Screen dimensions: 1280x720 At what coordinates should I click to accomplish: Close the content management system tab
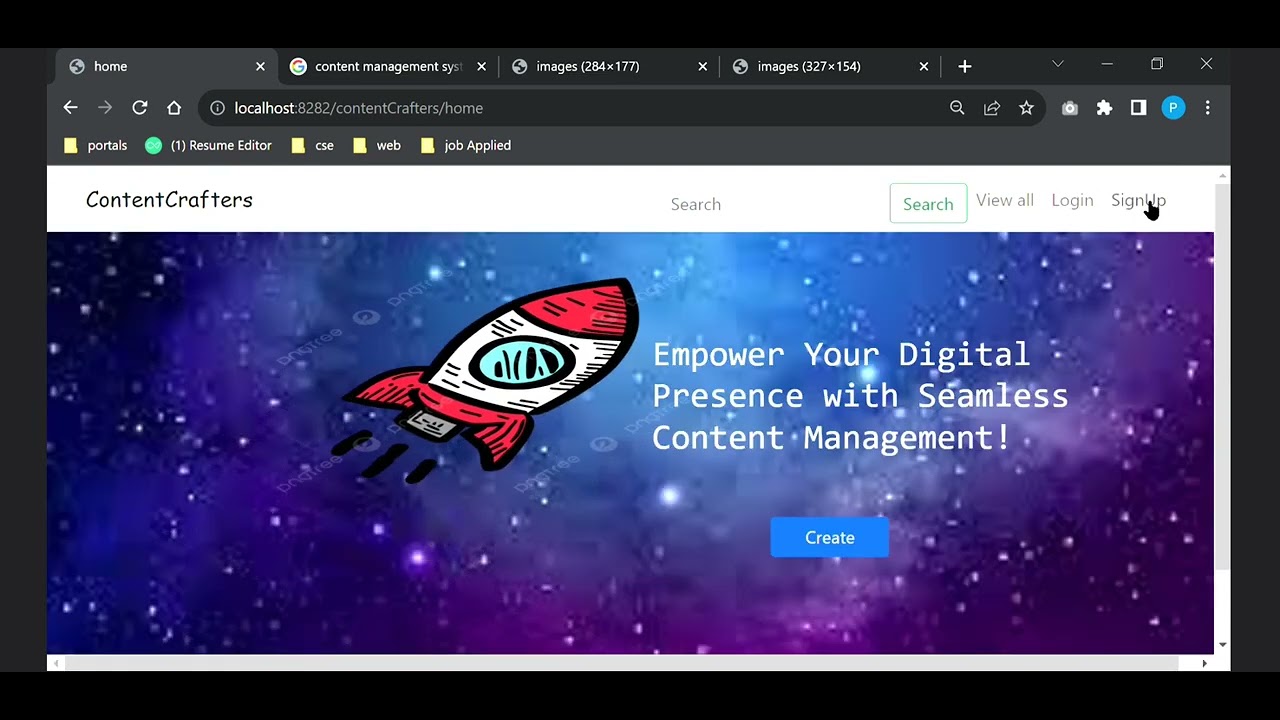481,66
